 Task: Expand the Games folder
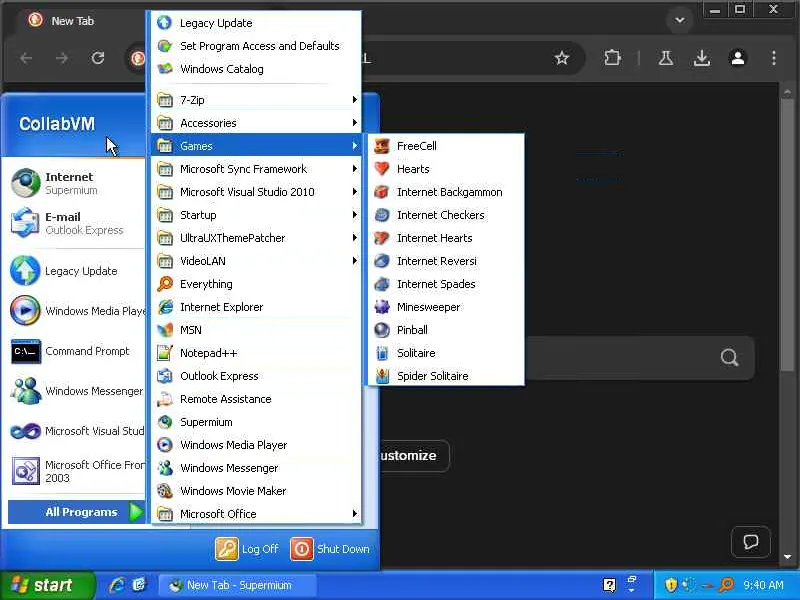(x=256, y=146)
